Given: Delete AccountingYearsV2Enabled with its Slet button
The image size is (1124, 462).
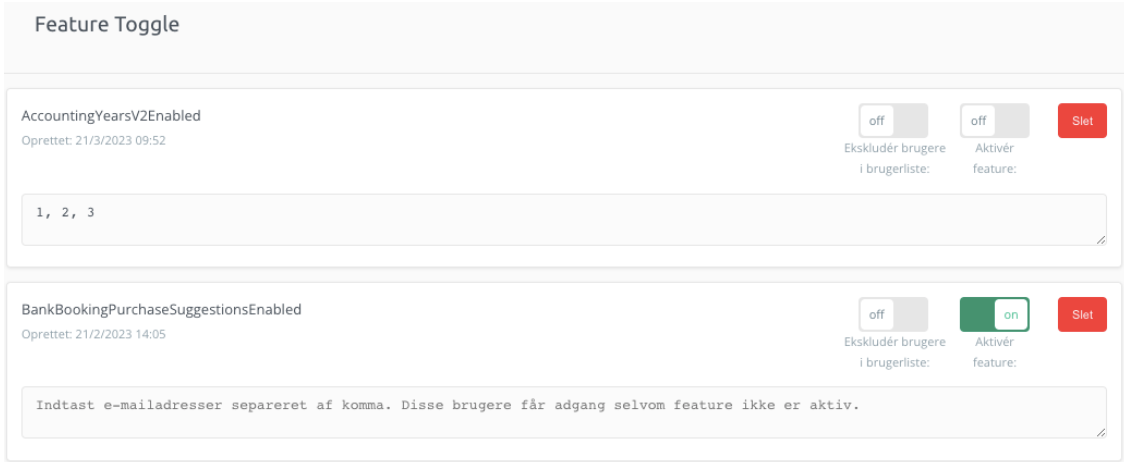Looking at the screenshot, I should pos(1082,121).
